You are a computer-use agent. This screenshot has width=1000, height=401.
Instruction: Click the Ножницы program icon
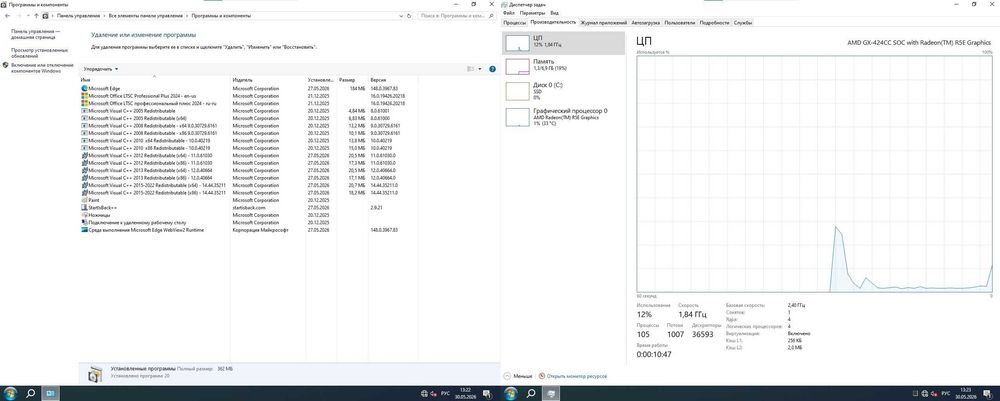(85, 215)
